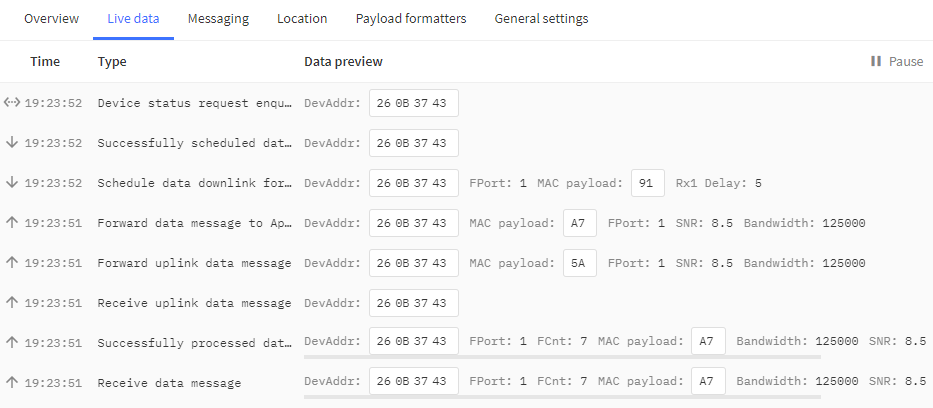Image resolution: width=933 pixels, height=408 pixels.
Task: Click MAC payload value 5A
Action: click(579, 263)
